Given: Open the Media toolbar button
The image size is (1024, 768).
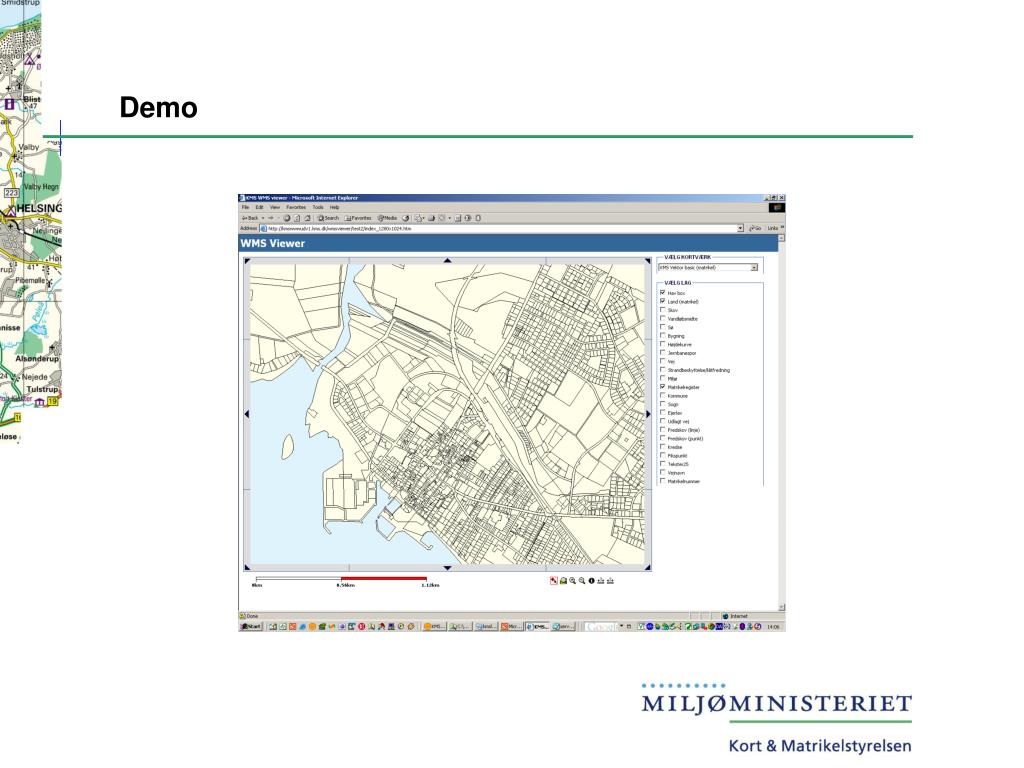Looking at the screenshot, I should pyautogui.click(x=387, y=218).
